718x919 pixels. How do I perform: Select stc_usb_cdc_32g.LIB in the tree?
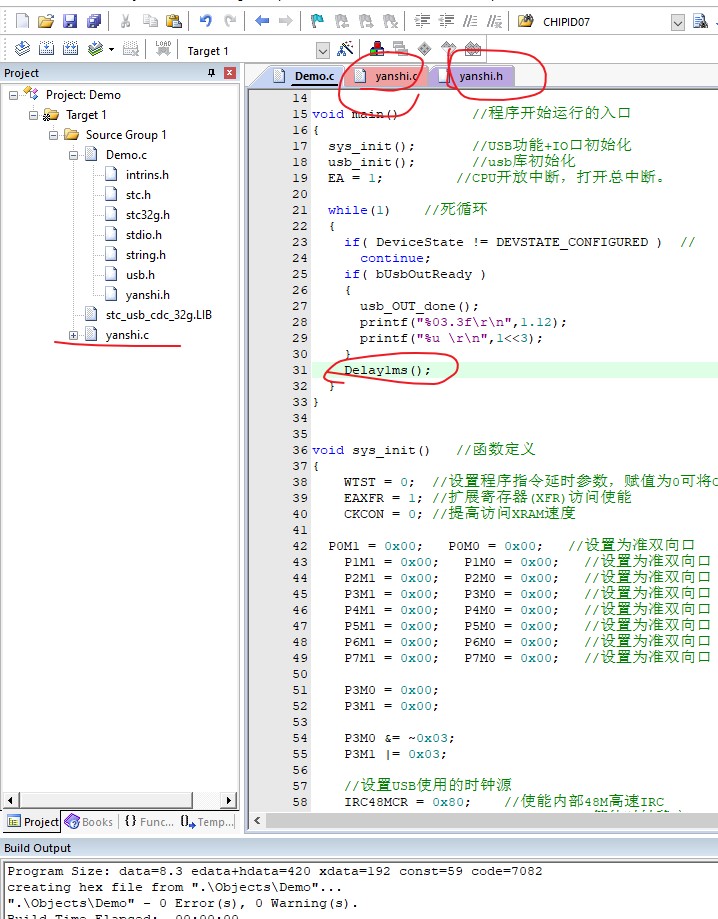click(158, 315)
